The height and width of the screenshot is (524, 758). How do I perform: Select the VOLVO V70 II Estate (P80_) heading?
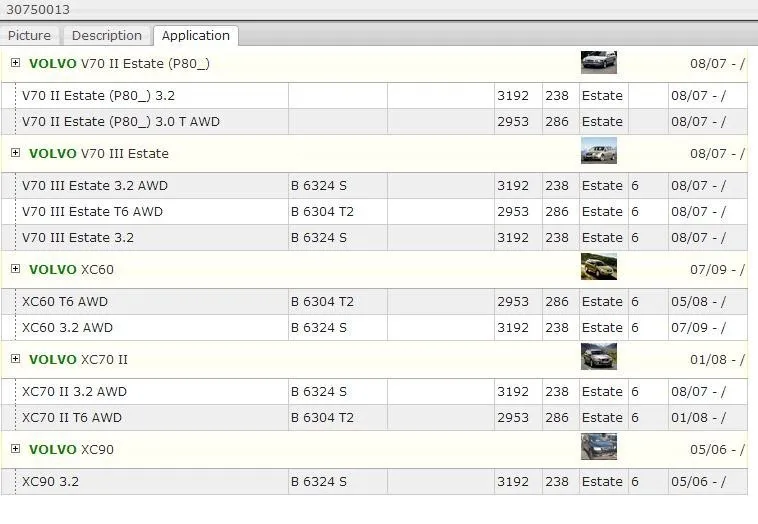[x=119, y=64]
